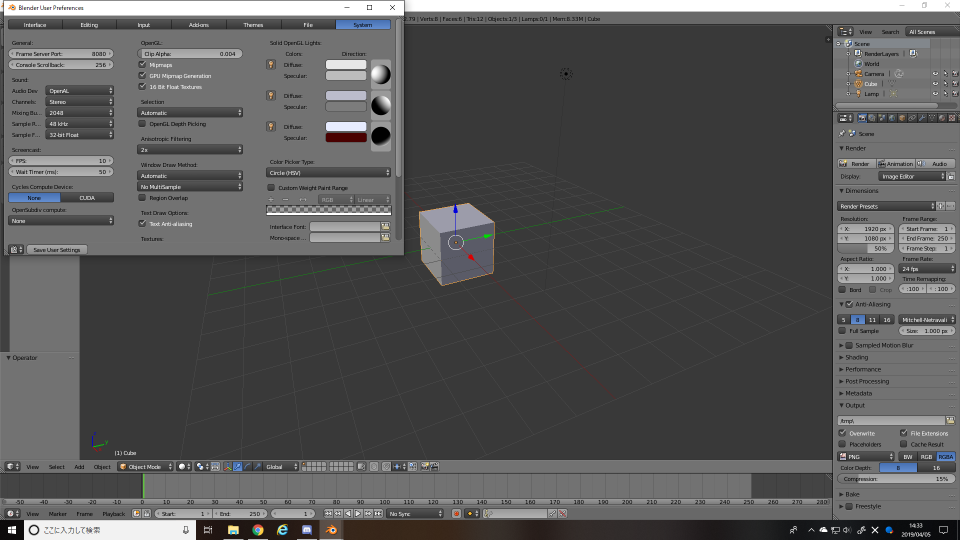960x540 pixels.
Task: Click the Audio mixdown button
Action: 936,163
